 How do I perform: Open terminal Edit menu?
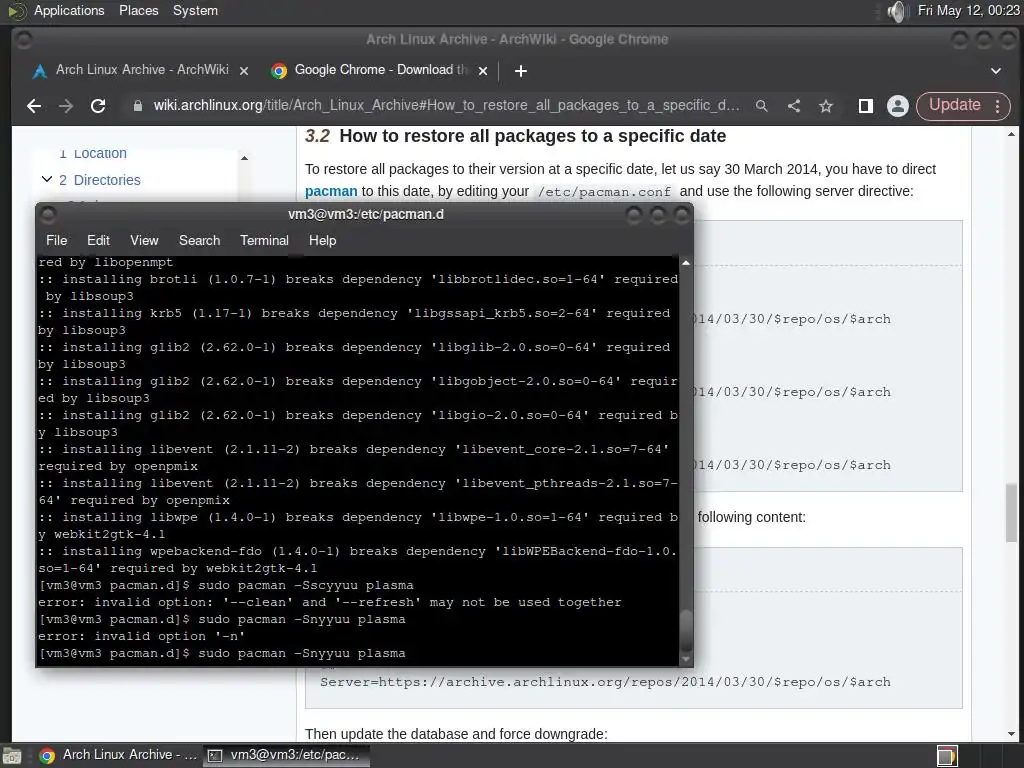(98, 240)
